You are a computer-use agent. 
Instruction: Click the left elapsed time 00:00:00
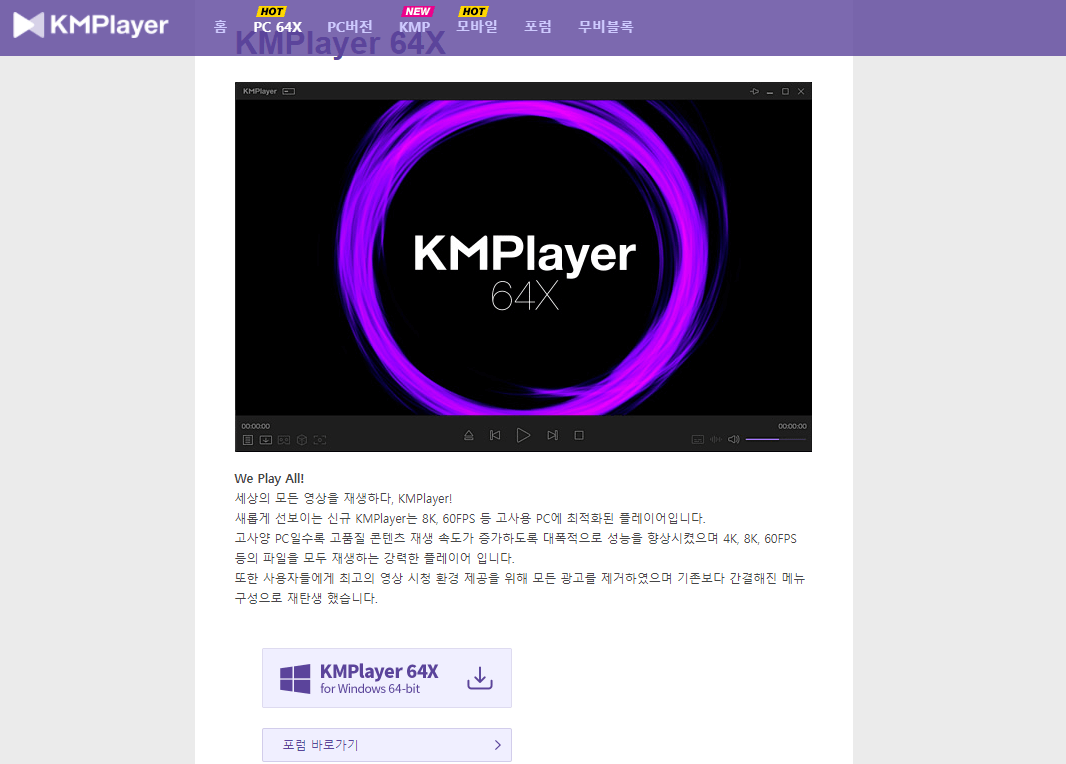[256, 426]
